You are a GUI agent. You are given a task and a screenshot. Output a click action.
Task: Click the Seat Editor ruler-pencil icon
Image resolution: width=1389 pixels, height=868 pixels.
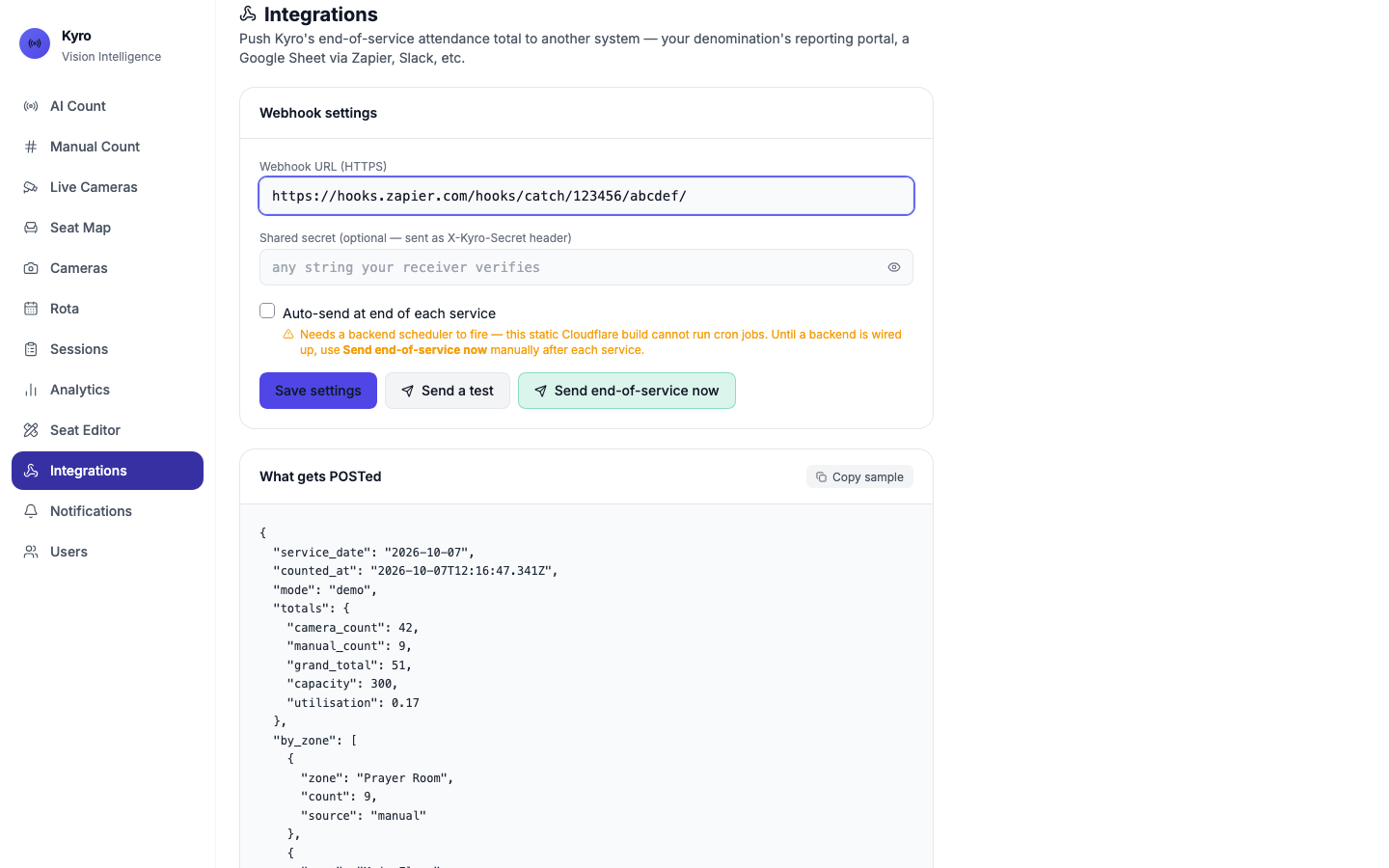(x=31, y=430)
